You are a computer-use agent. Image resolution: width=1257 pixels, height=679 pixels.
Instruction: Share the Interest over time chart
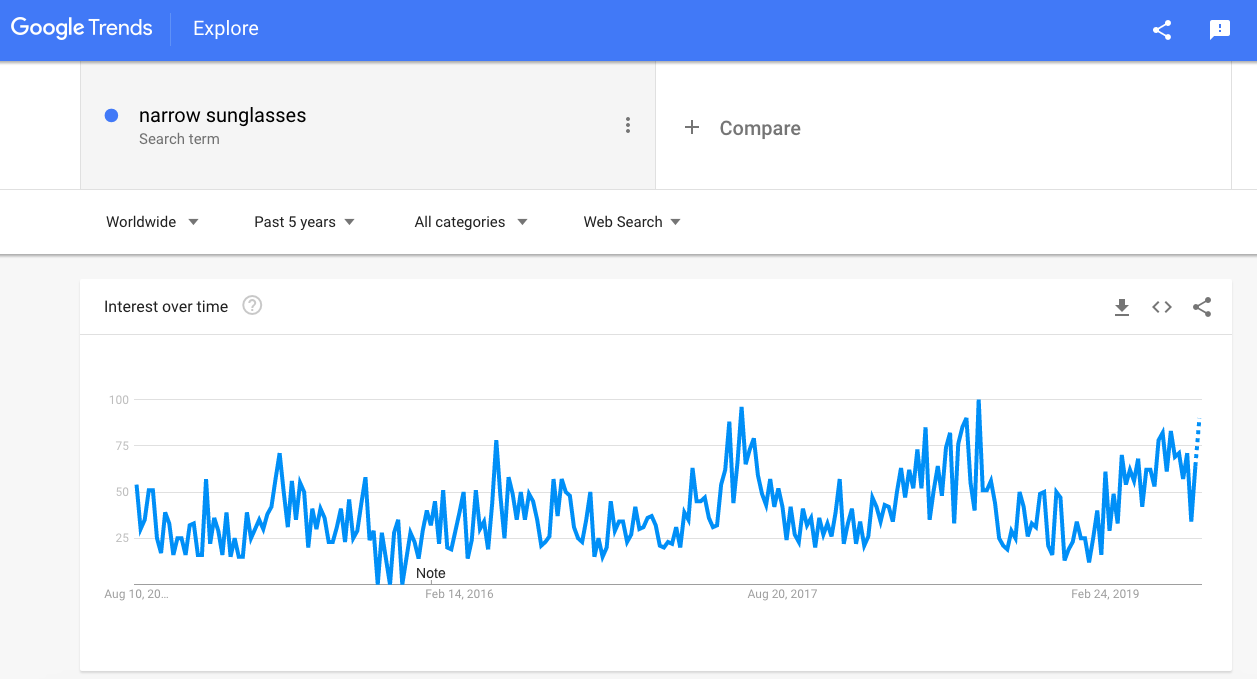coord(1202,307)
